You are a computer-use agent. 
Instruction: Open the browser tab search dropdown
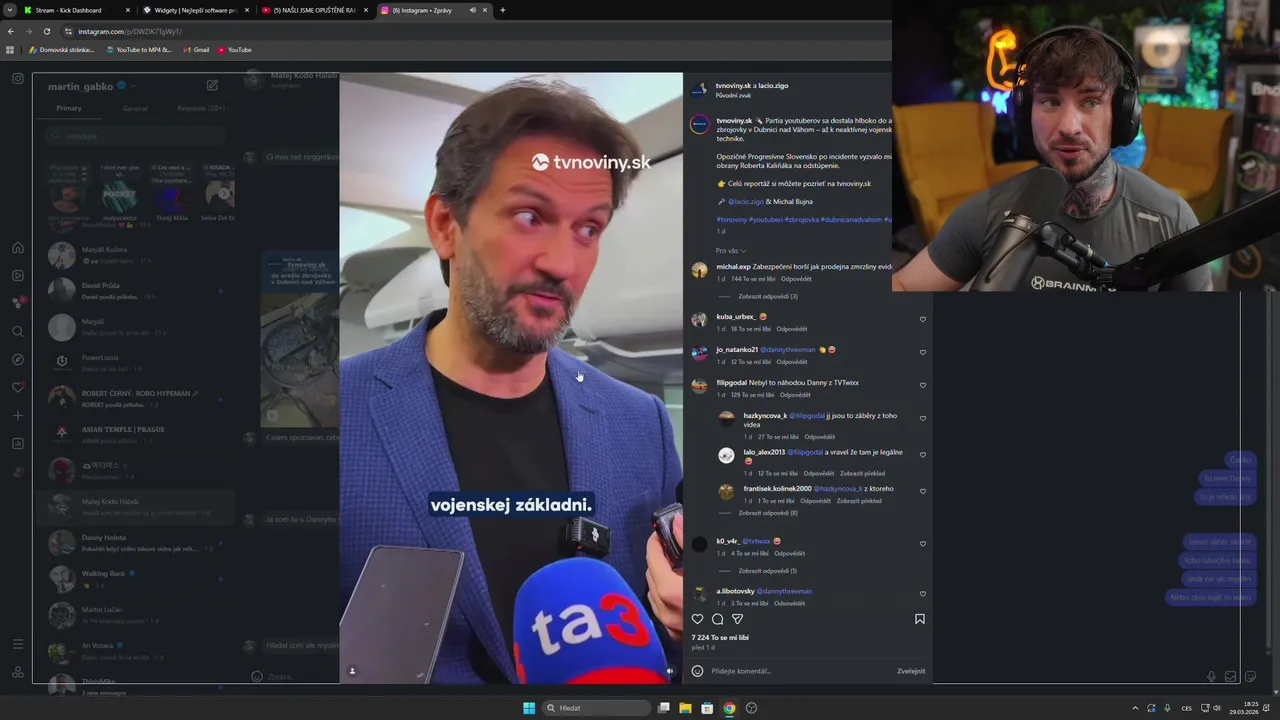pyautogui.click(x=11, y=10)
